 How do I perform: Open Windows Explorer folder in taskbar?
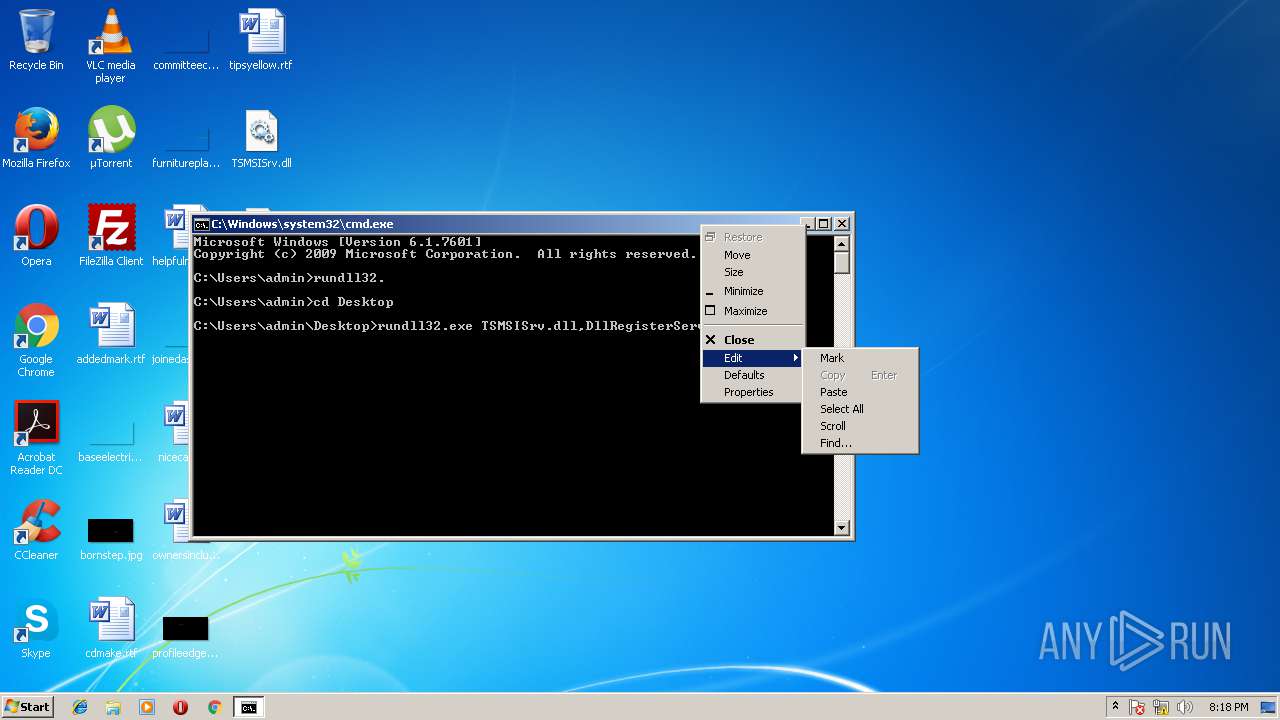click(113, 707)
